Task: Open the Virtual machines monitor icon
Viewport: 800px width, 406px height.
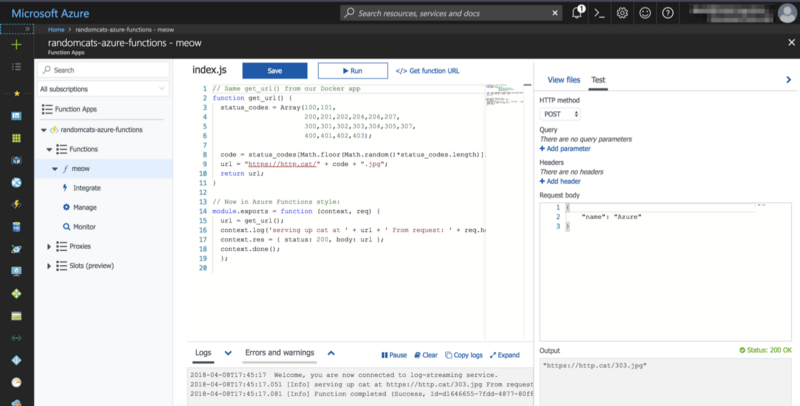Action: (16, 271)
